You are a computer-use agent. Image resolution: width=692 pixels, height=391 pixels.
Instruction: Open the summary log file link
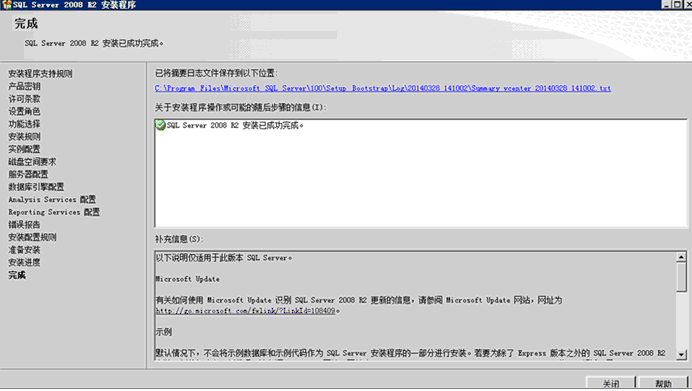pos(383,88)
